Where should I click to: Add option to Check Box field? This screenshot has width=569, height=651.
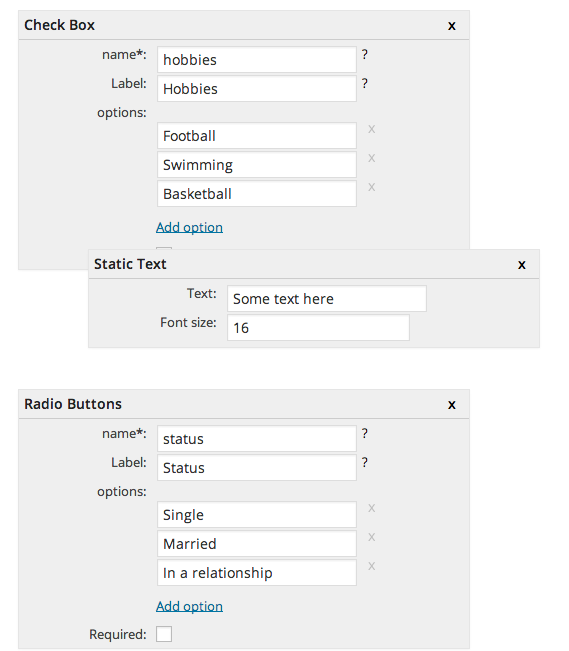(189, 228)
